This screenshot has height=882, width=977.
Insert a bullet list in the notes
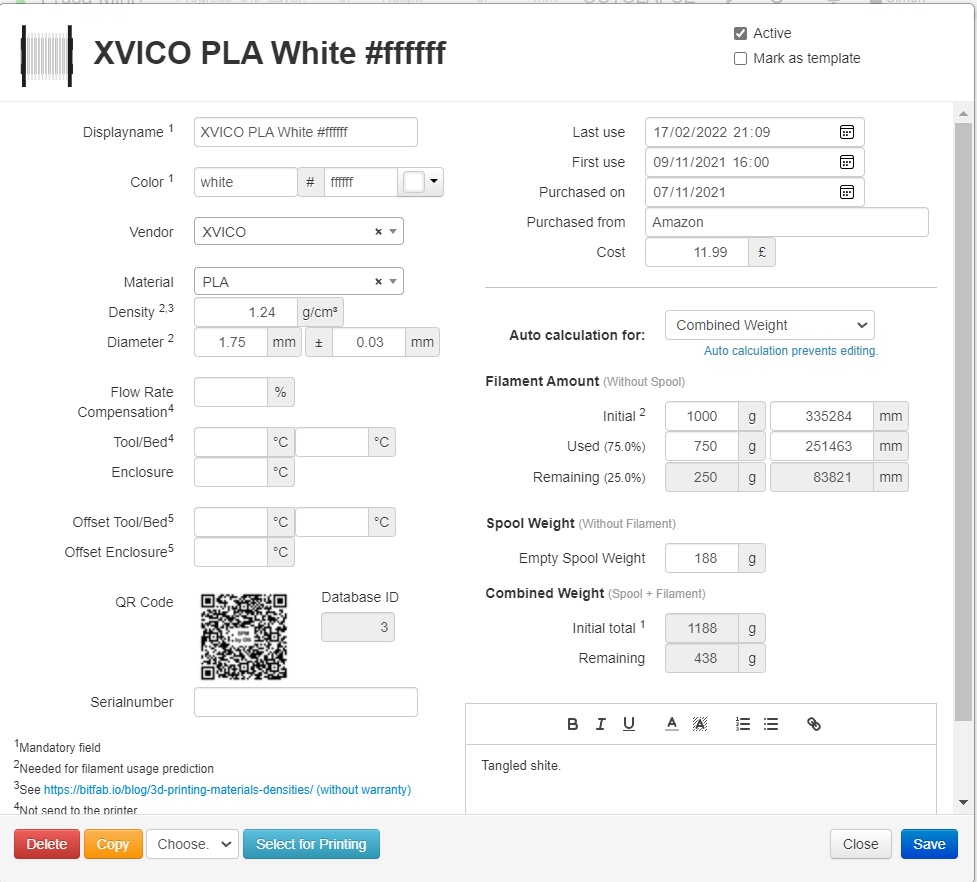(770, 724)
